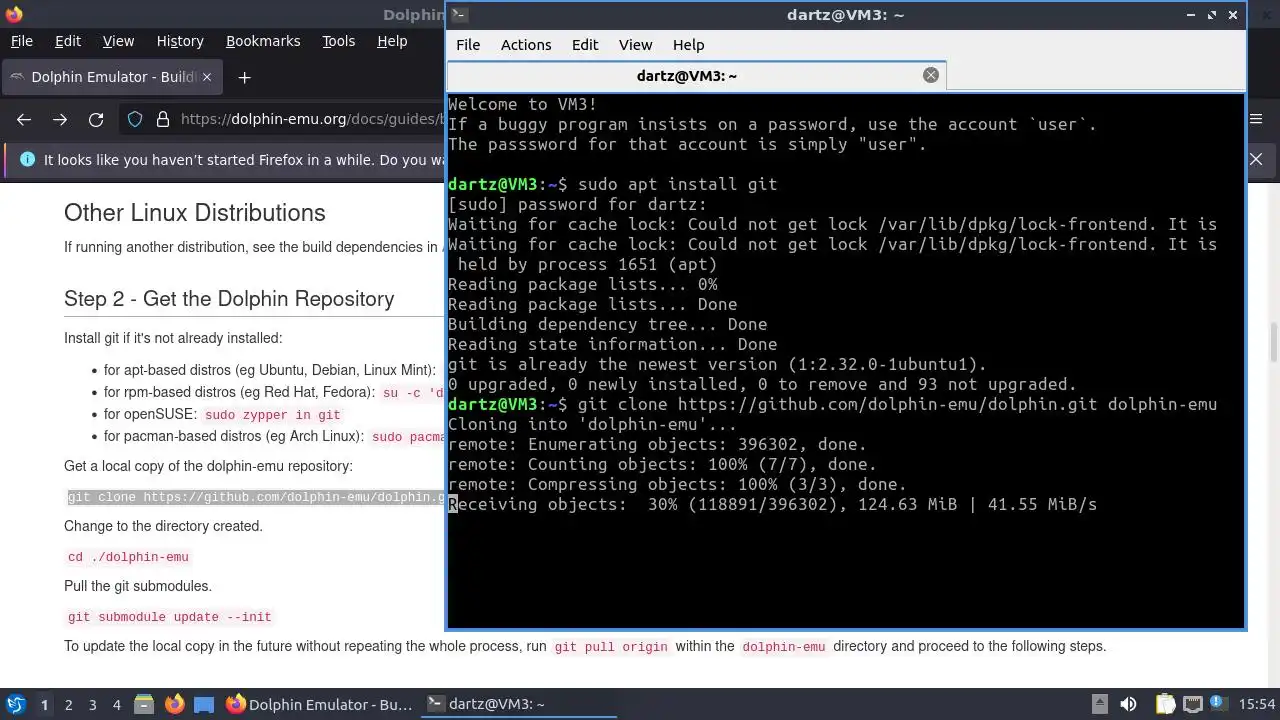This screenshot has height=720, width=1280.
Task: Dismiss the Firefox notification bar
Action: point(1256,159)
